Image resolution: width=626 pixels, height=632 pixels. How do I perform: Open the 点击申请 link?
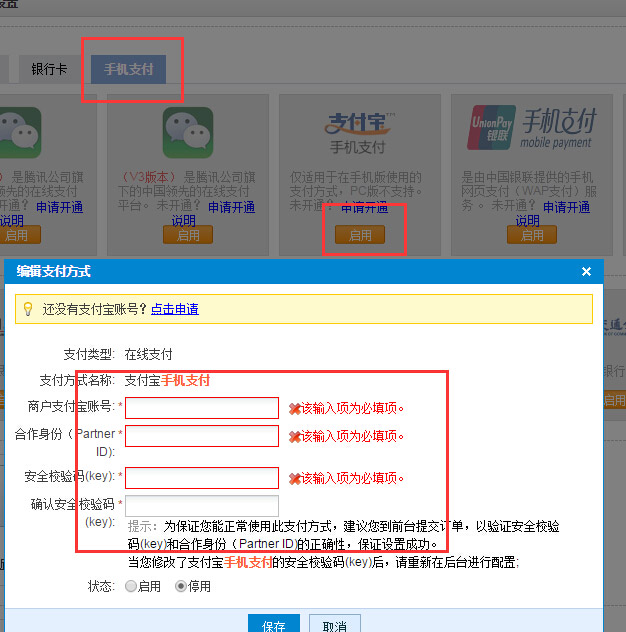coord(175,309)
